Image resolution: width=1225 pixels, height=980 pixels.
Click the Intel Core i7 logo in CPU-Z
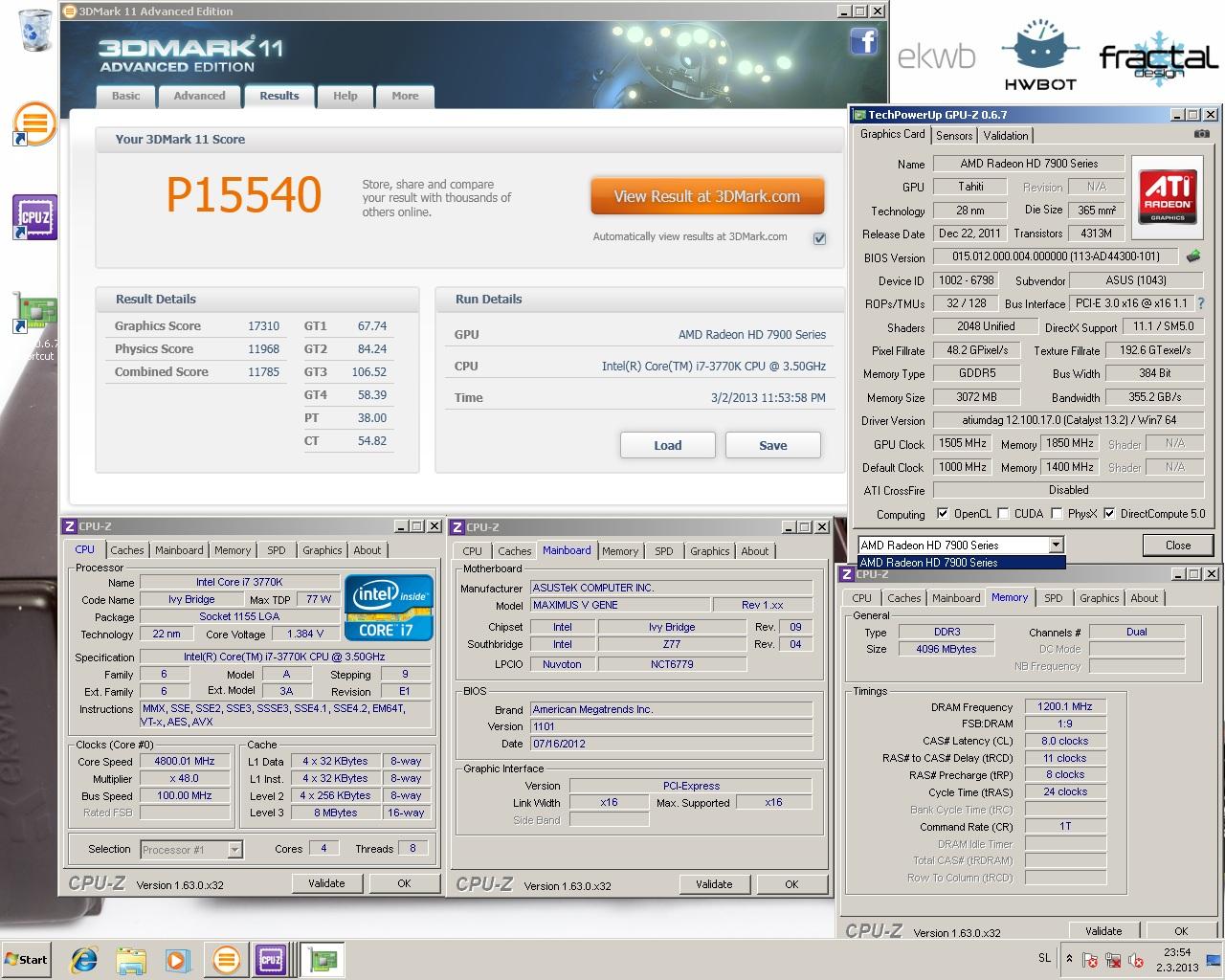coord(388,608)
